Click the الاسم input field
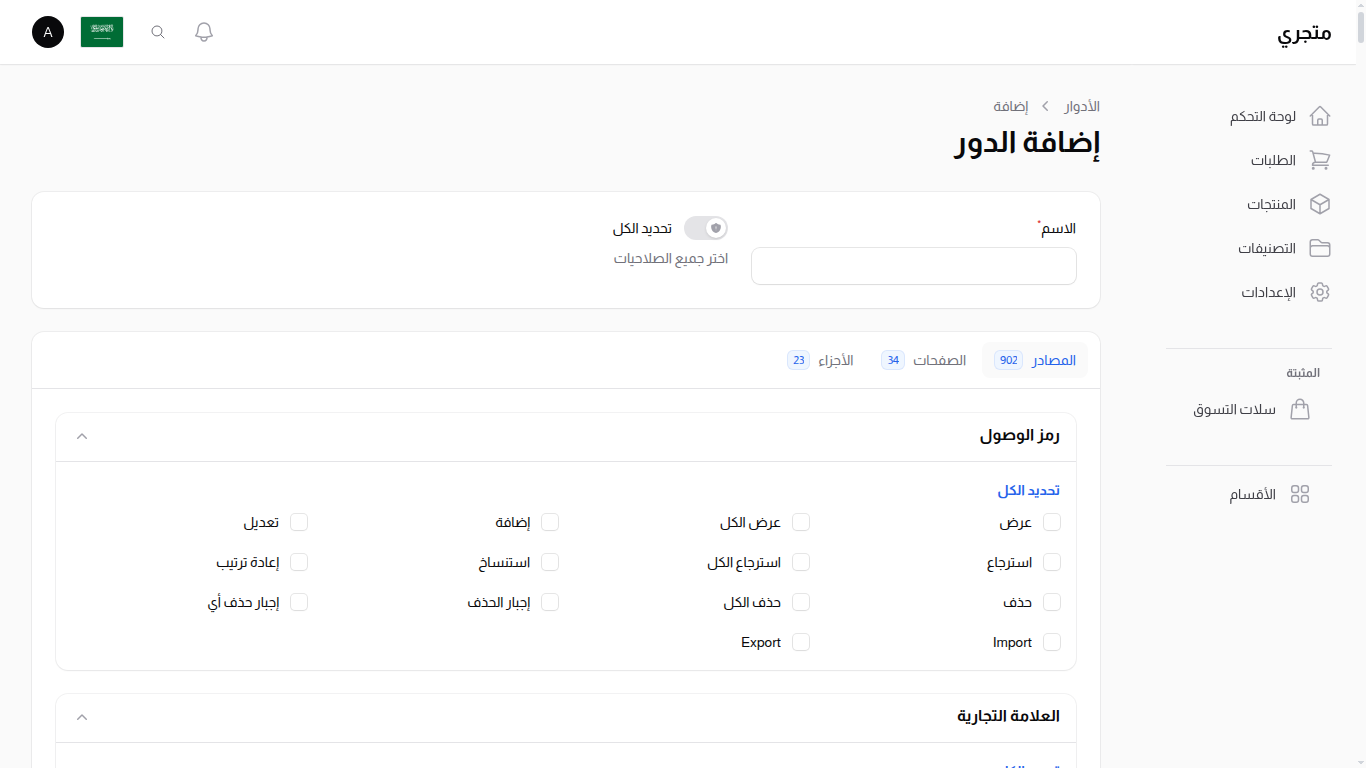 913,266
